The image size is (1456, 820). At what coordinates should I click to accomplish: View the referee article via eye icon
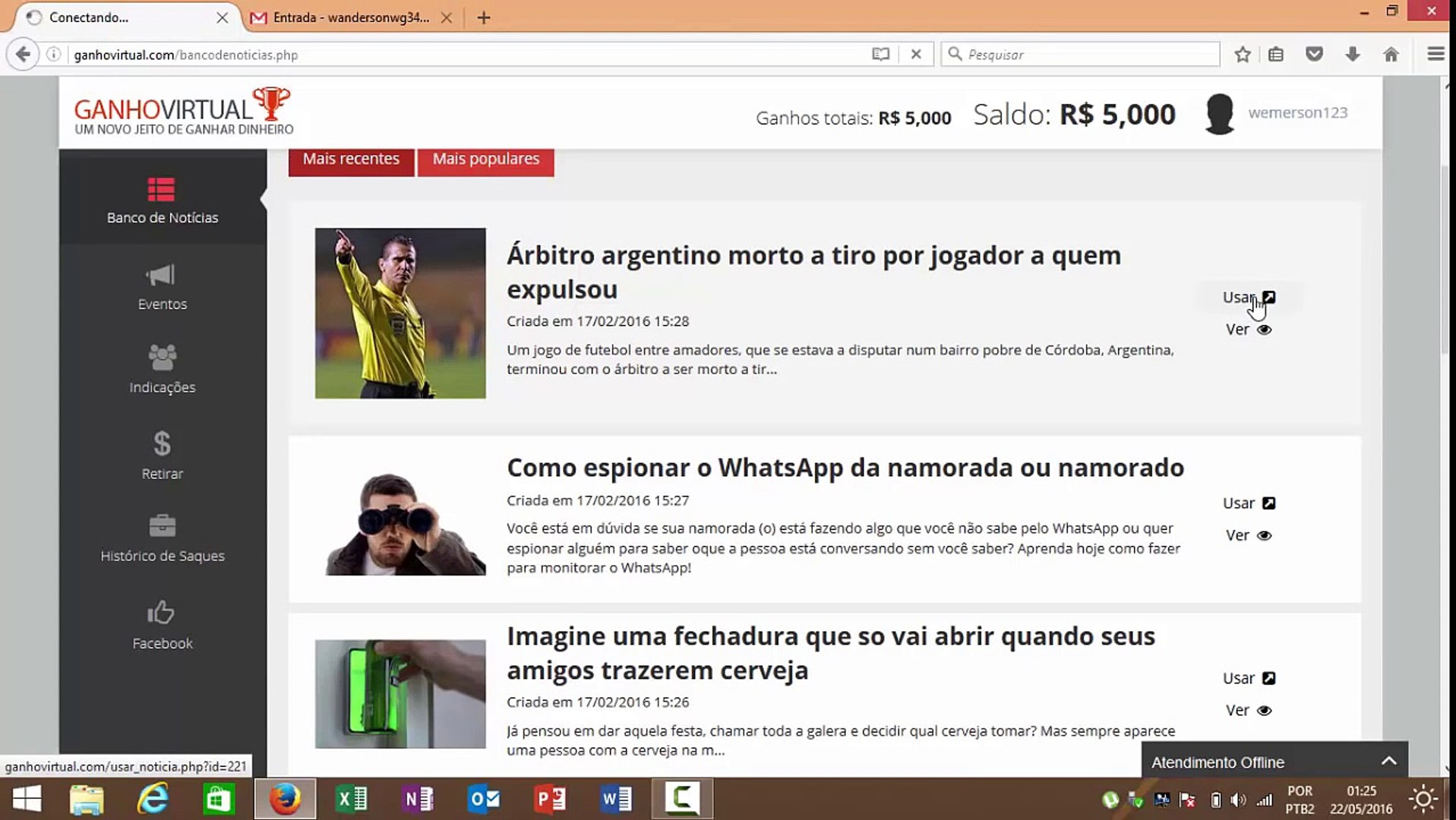pyautogui.click(x=1264, y=330)
